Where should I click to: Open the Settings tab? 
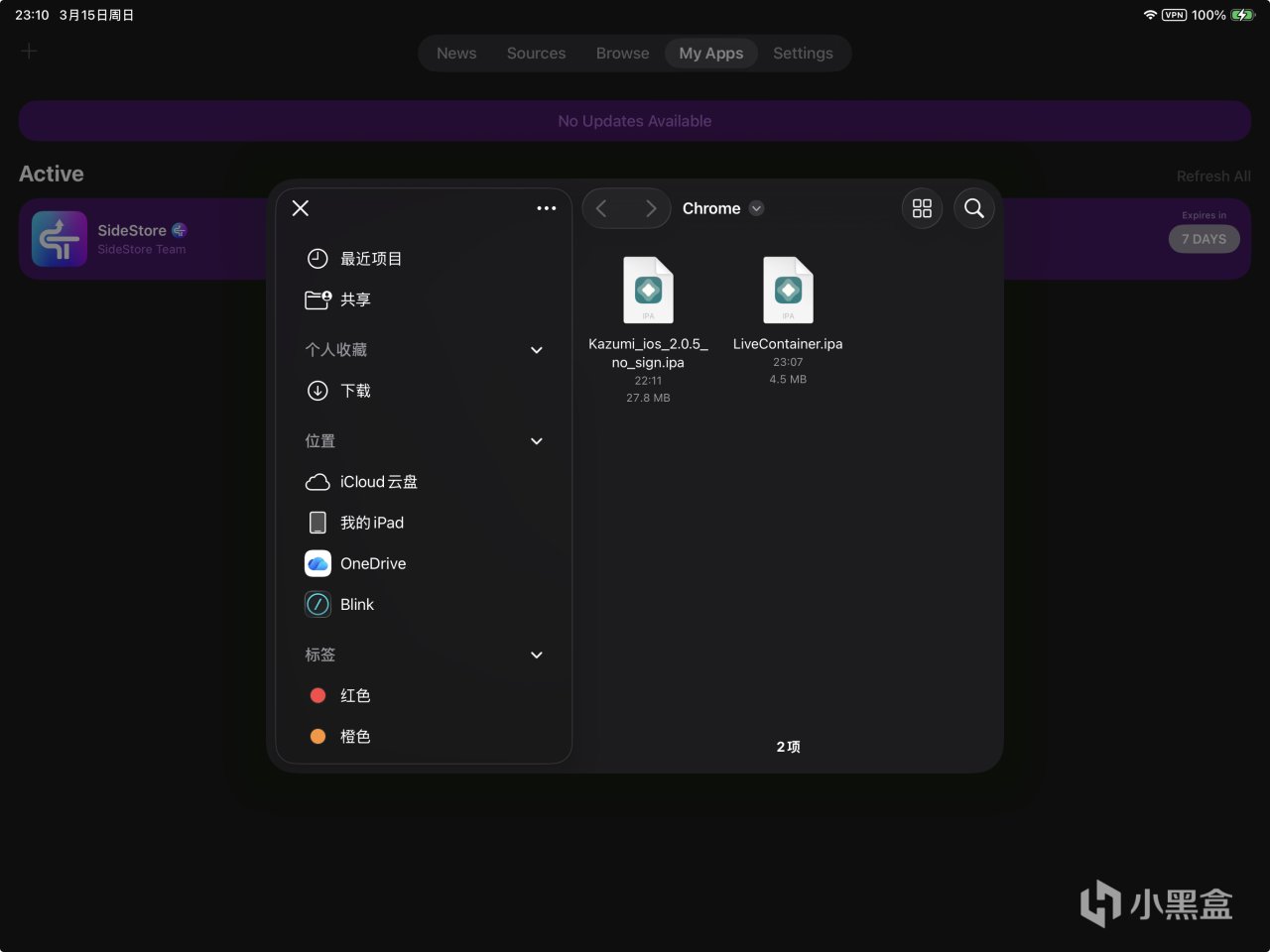803,54
